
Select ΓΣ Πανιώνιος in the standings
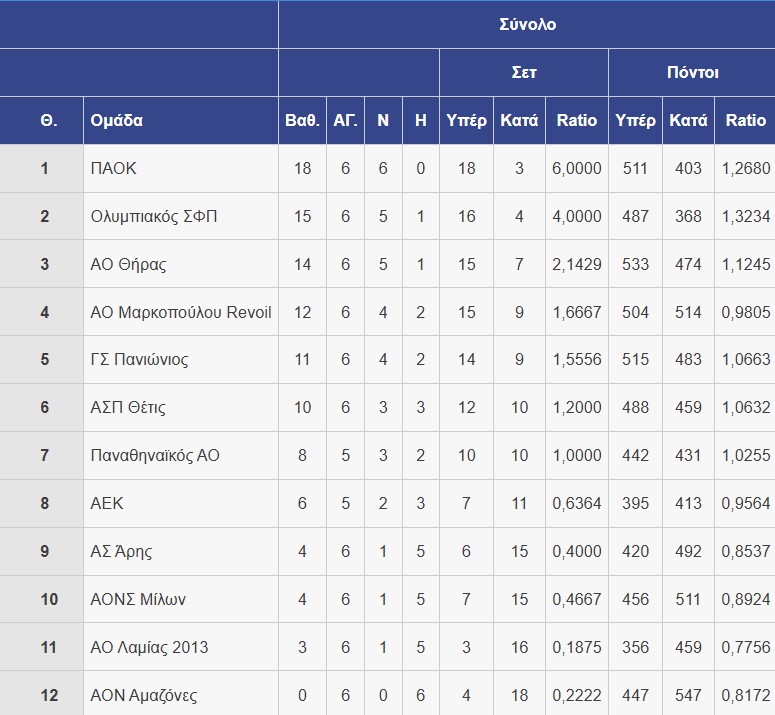tap(139, 360)
